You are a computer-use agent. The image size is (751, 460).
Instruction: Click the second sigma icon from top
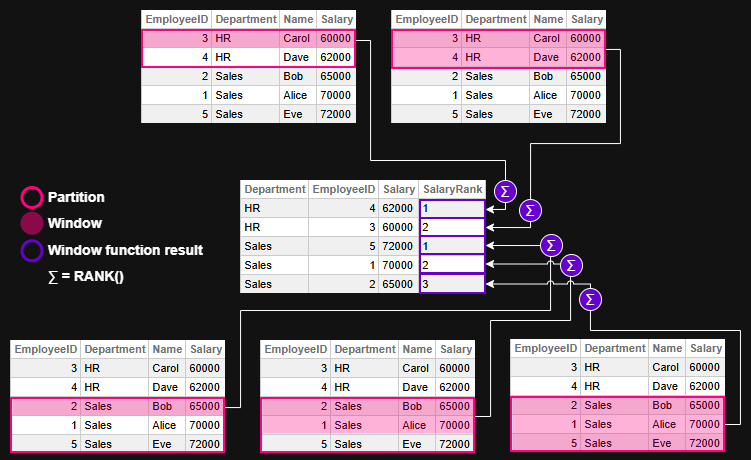click(531, 210)
